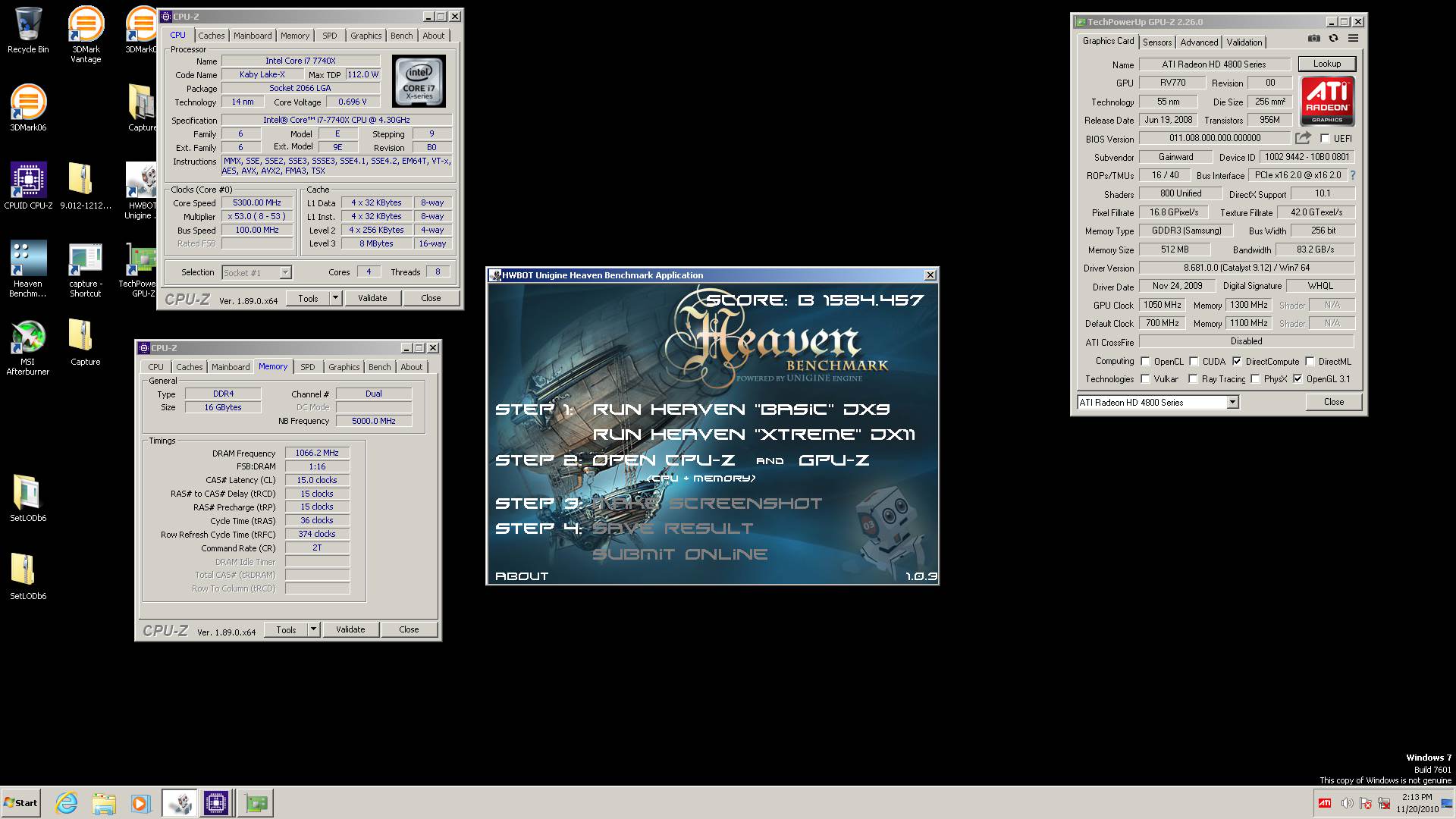Open Windows Explorer from the taskbar

[x=104, y=803]
